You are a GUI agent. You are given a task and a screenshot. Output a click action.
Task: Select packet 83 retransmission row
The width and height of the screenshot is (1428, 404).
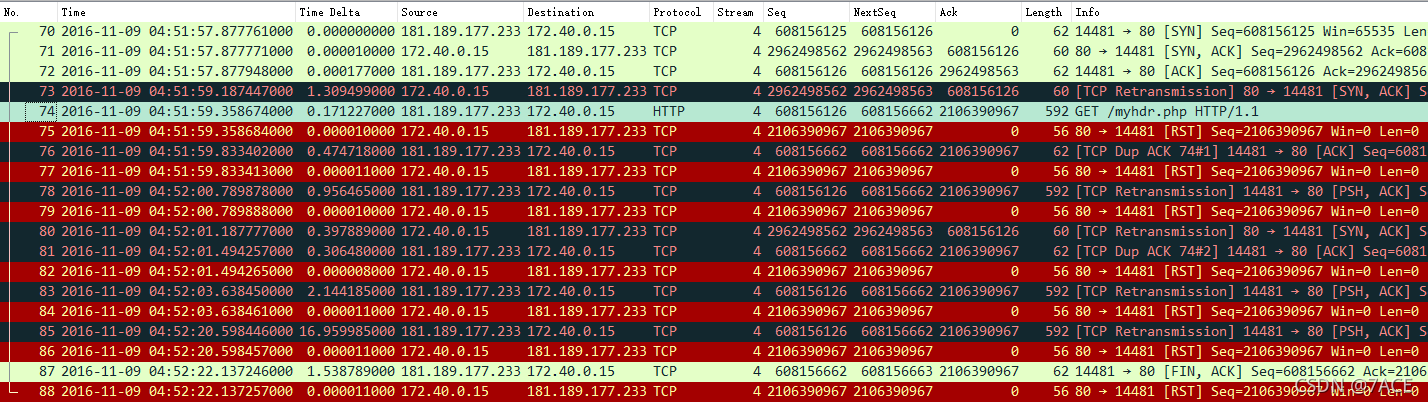pos(714,291)
